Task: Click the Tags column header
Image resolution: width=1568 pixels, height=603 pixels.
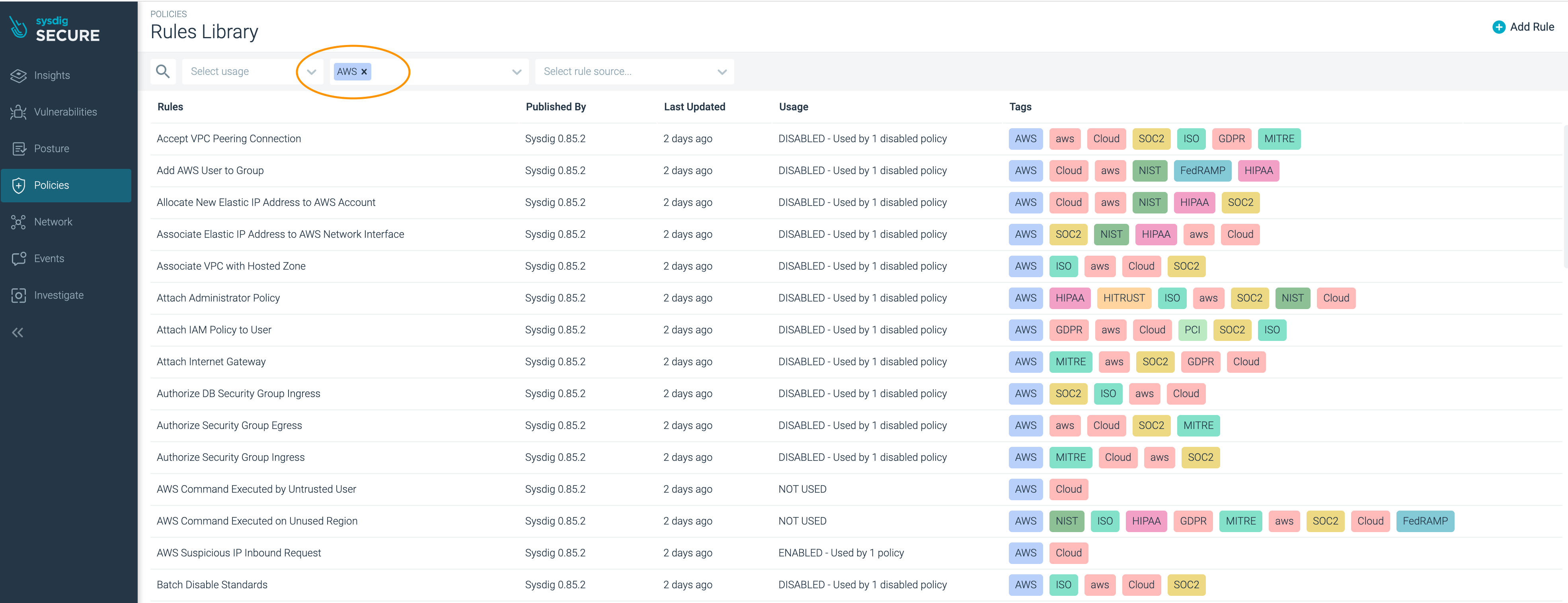Action: pyautogui.click(x=1020, y=107)
